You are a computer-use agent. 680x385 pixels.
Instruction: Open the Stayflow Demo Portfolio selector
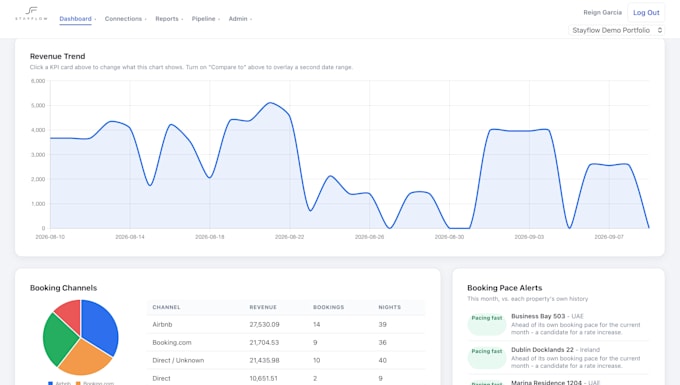(x=616, y=30)
